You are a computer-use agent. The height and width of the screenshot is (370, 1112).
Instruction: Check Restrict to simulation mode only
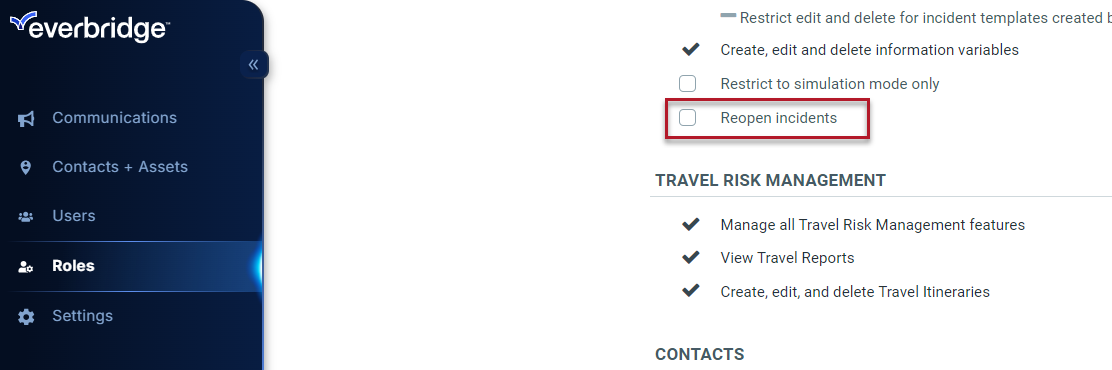(687, 84)
